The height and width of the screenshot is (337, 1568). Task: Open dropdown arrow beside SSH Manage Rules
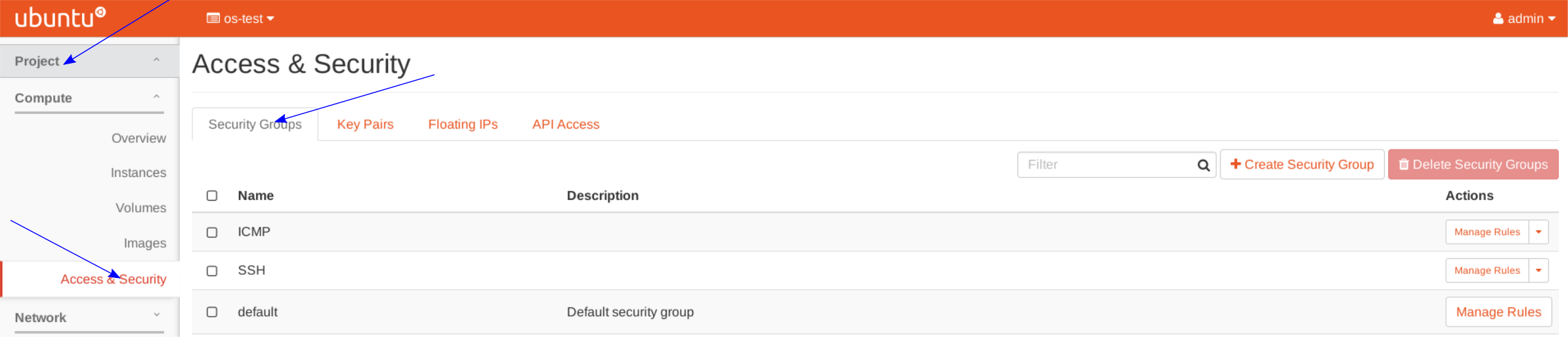[1538, 271]
